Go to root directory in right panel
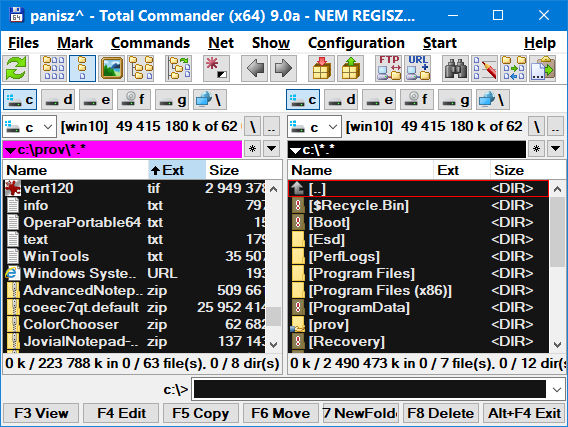The width and height of the screenshot is (568, 427). 536,127
